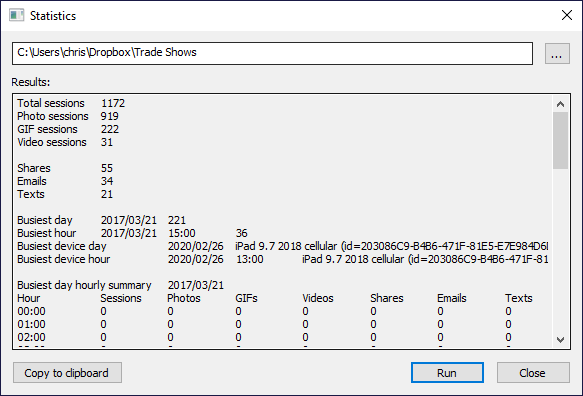Click the scrollbar down arrow in results

pyautogui.click(x=560, y=339)
